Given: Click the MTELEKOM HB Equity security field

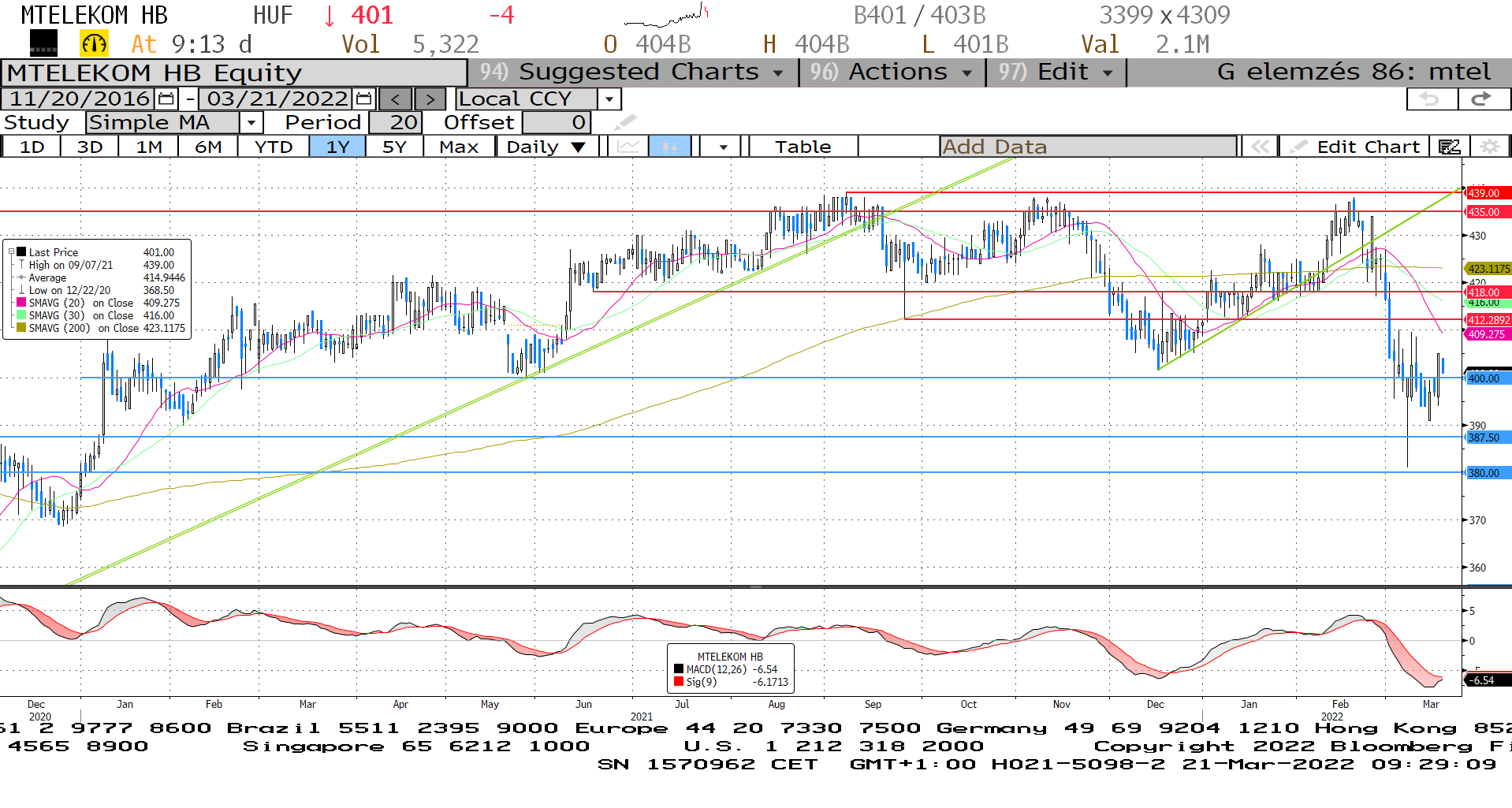Looking at the screenshot, I should click(x=234, y=73).
